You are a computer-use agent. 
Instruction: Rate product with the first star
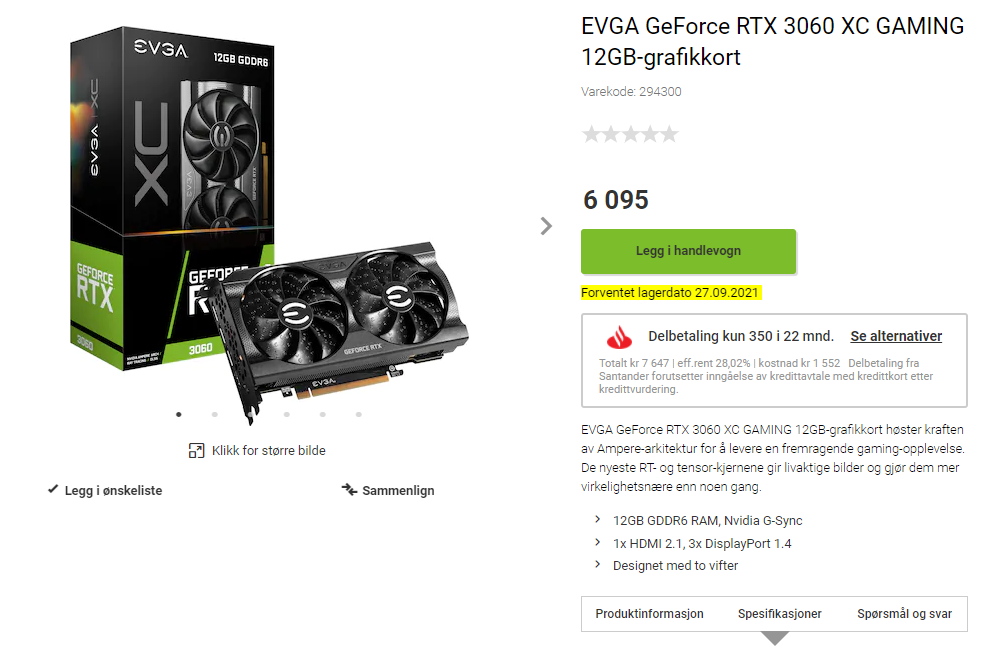(591, 134)
